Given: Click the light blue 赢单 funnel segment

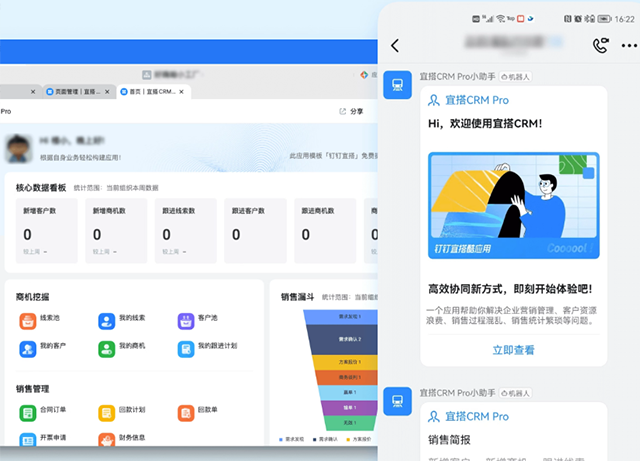Looking at the screenshot, I should pos(349,392).
